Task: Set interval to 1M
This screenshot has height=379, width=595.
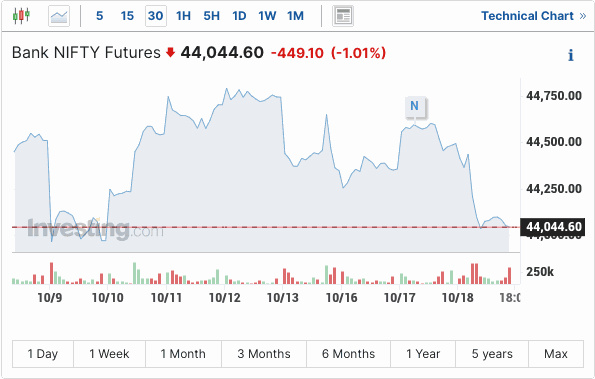Action: pyautogui.click(x=295, y=16)
